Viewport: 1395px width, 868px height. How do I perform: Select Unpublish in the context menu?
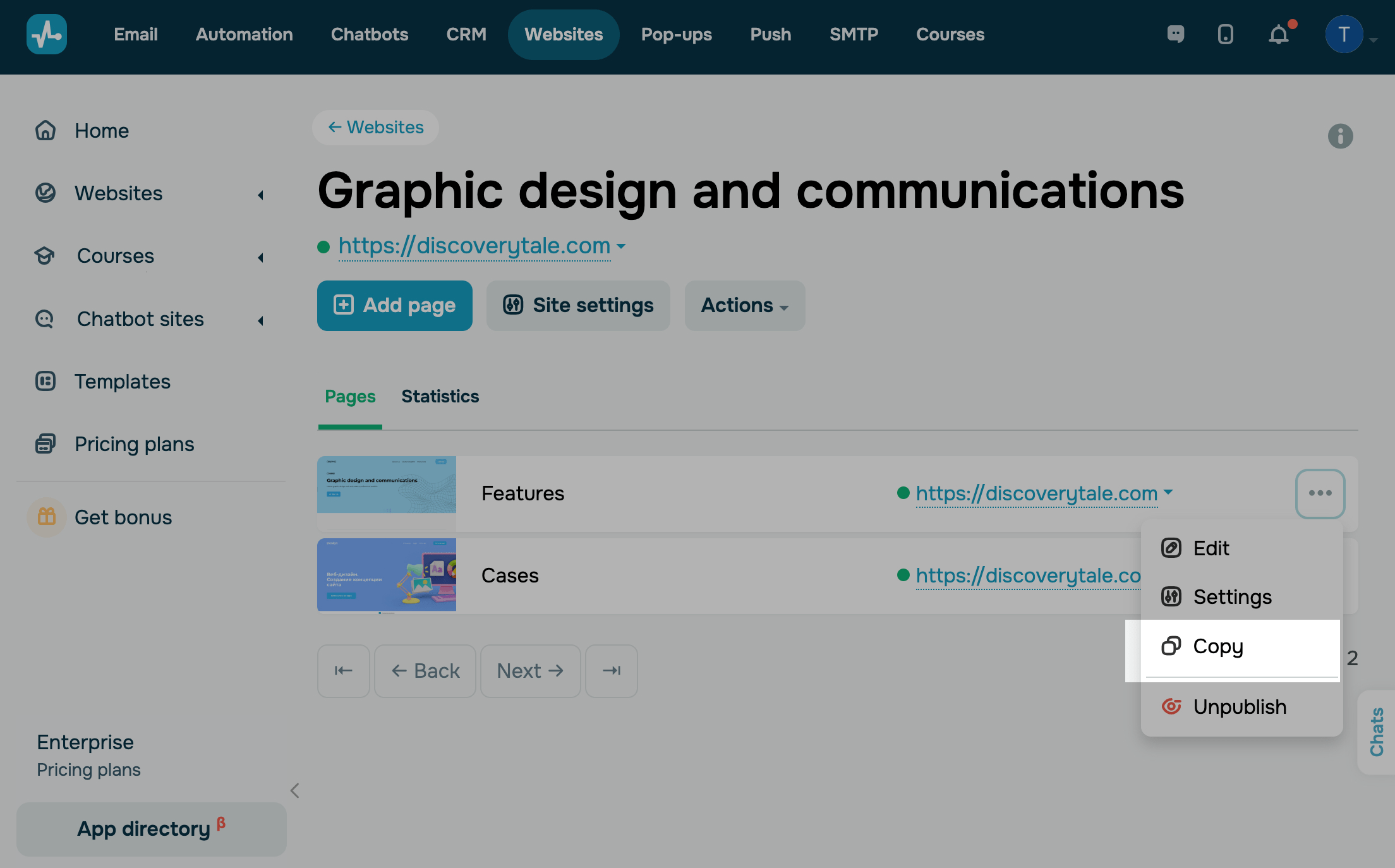[1239, 706]
